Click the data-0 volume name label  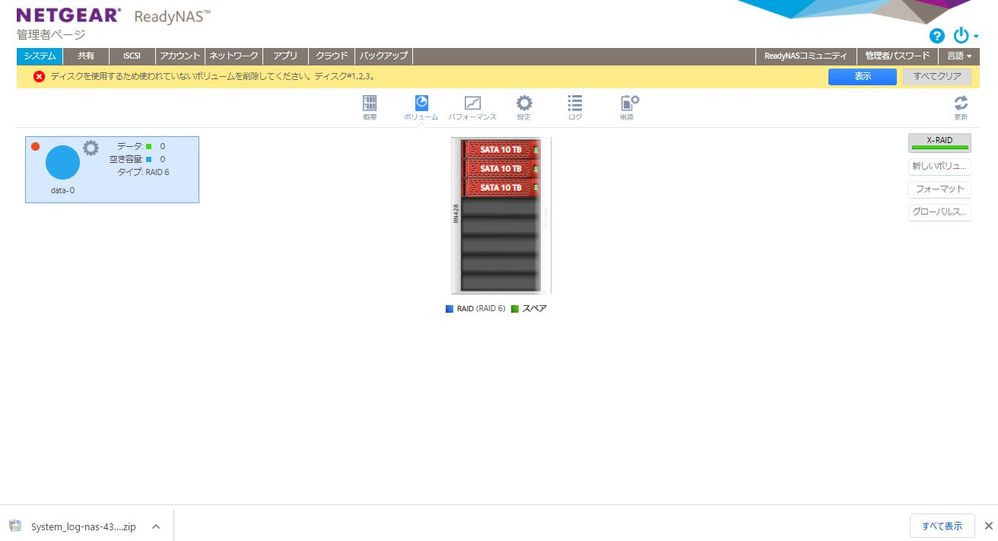click(62, 190)
